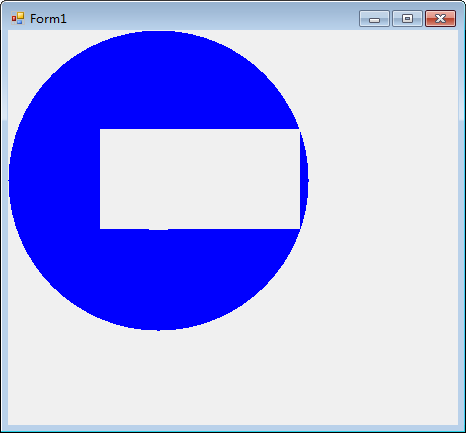Click inside the gray rectangular cutout in the circle
The image size is (466, 433).
click(x=200, y=179)
